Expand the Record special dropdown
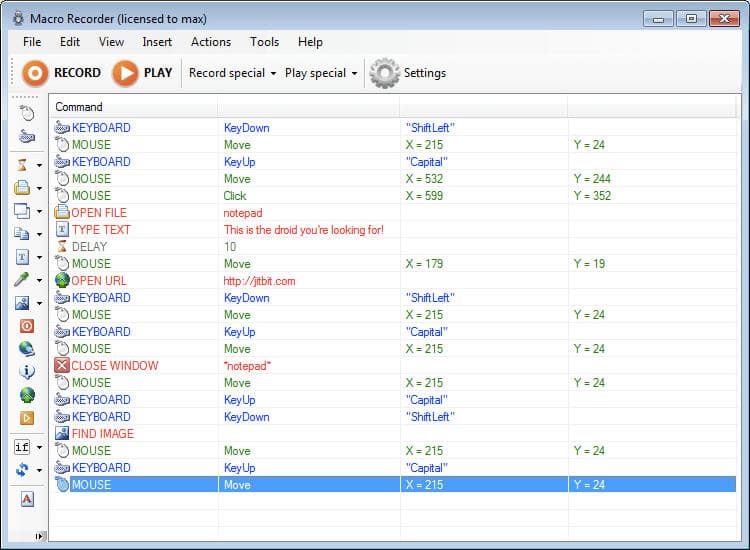Screen dimensions: 750x550 (x=232, y=73)
